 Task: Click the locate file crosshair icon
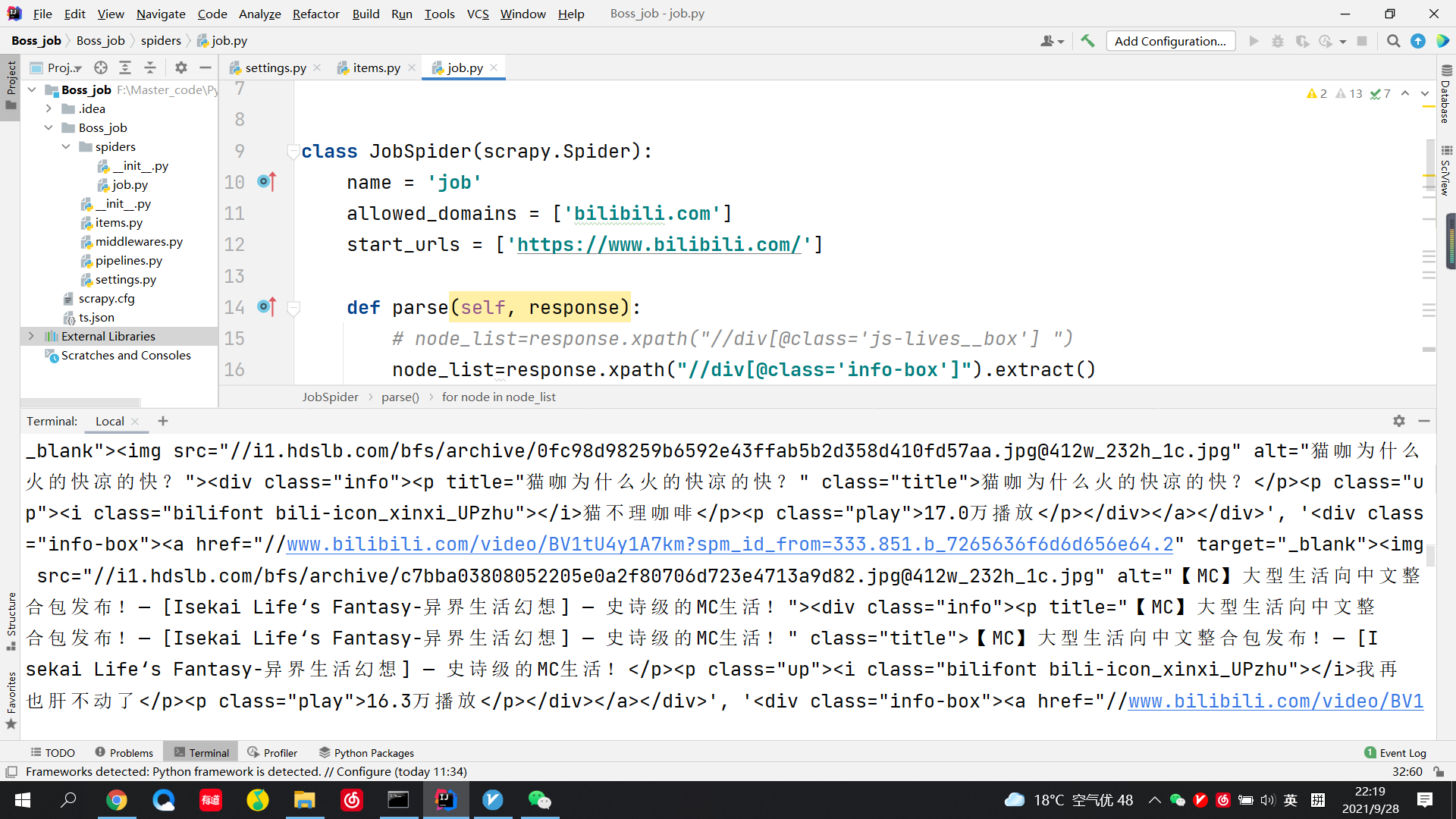pos(101,67)
